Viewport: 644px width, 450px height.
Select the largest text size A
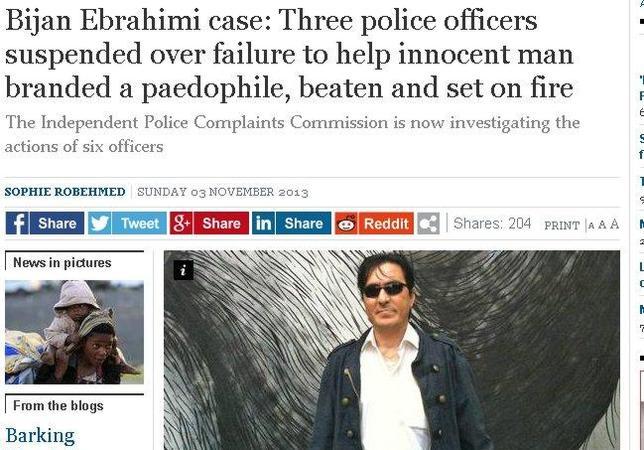pos(614,224)
